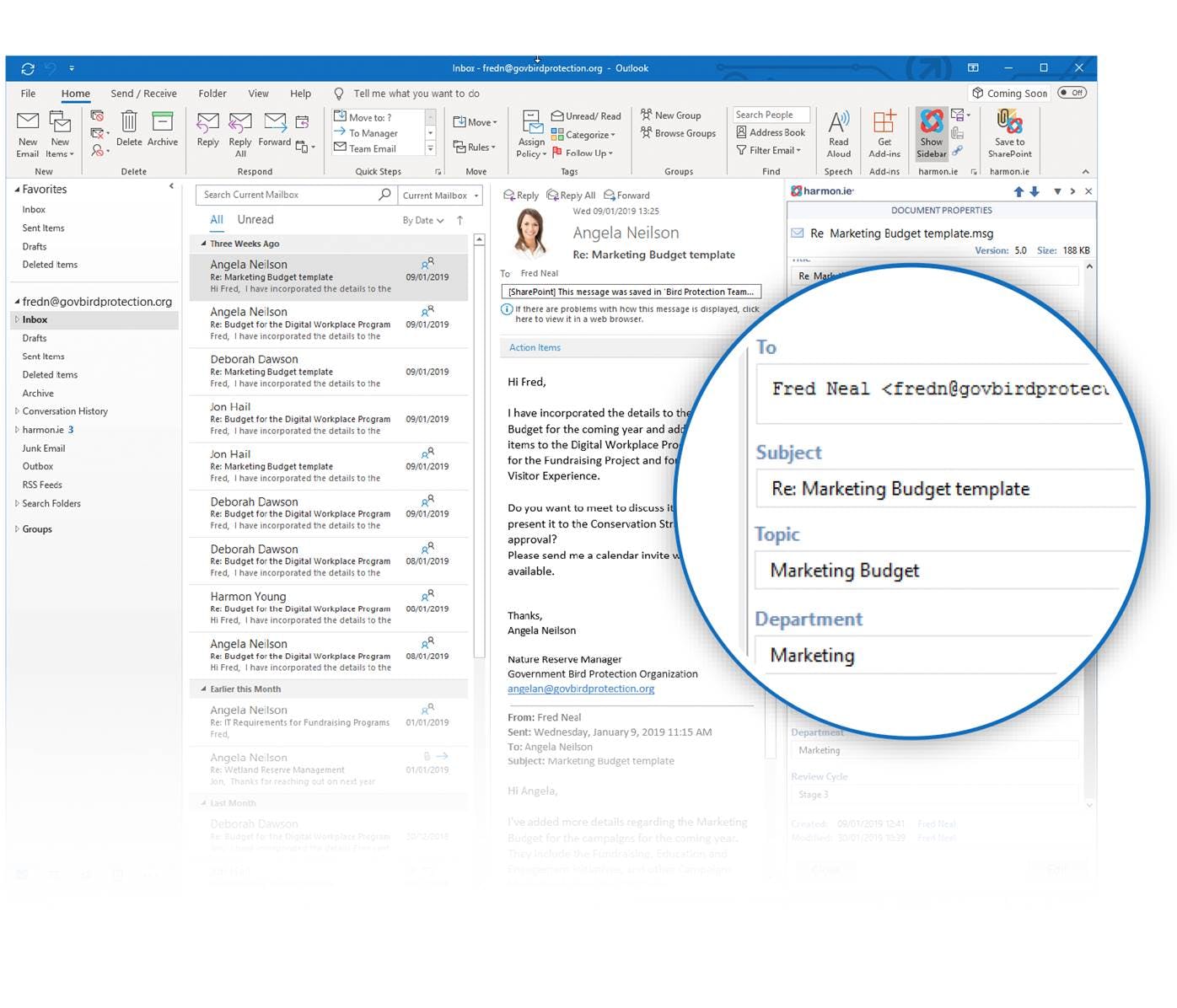Start Read Aloud
The width and height of the screenshot is (1177, 1008).
coord(838,134)
